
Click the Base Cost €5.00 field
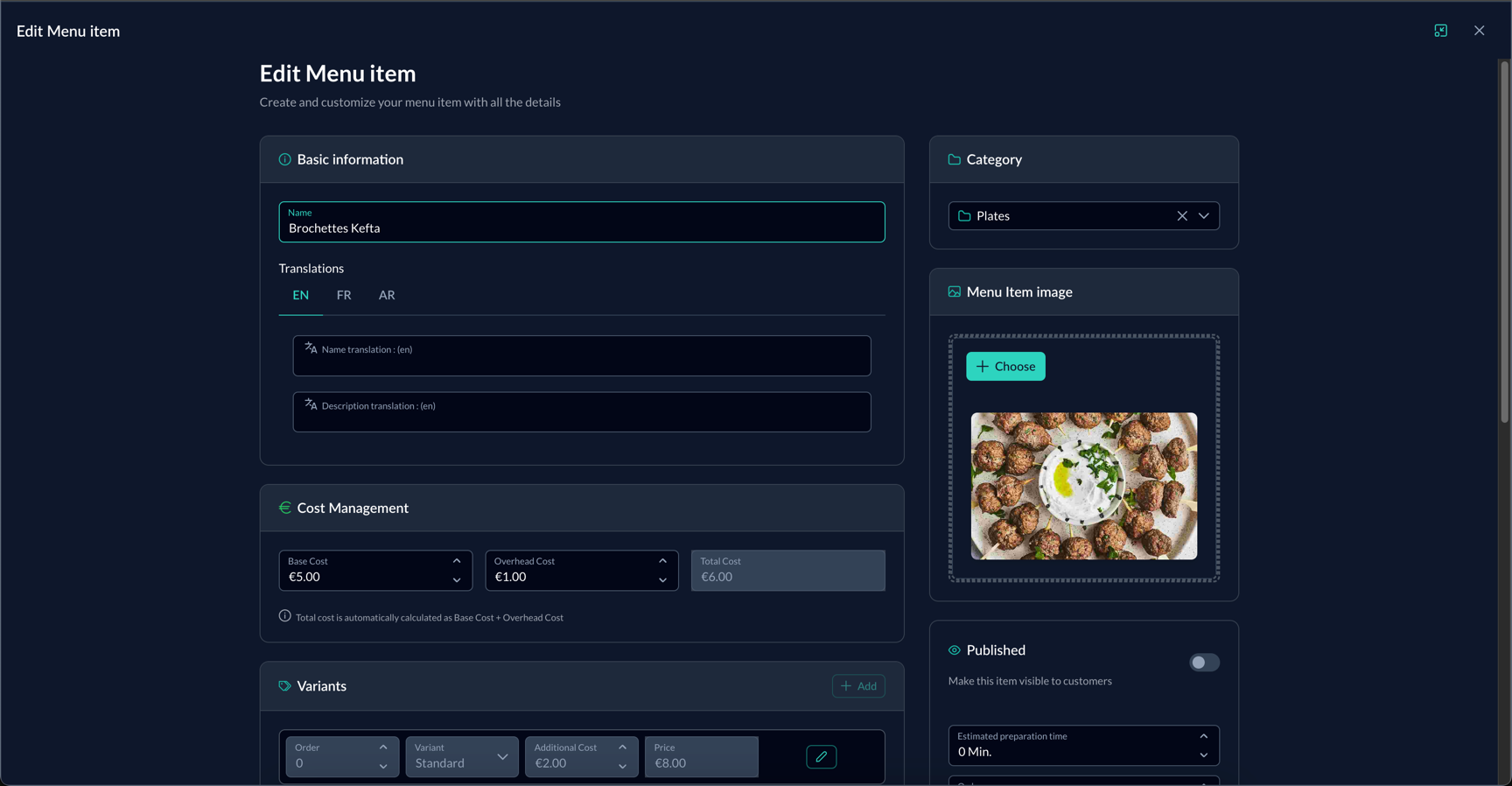375,571
